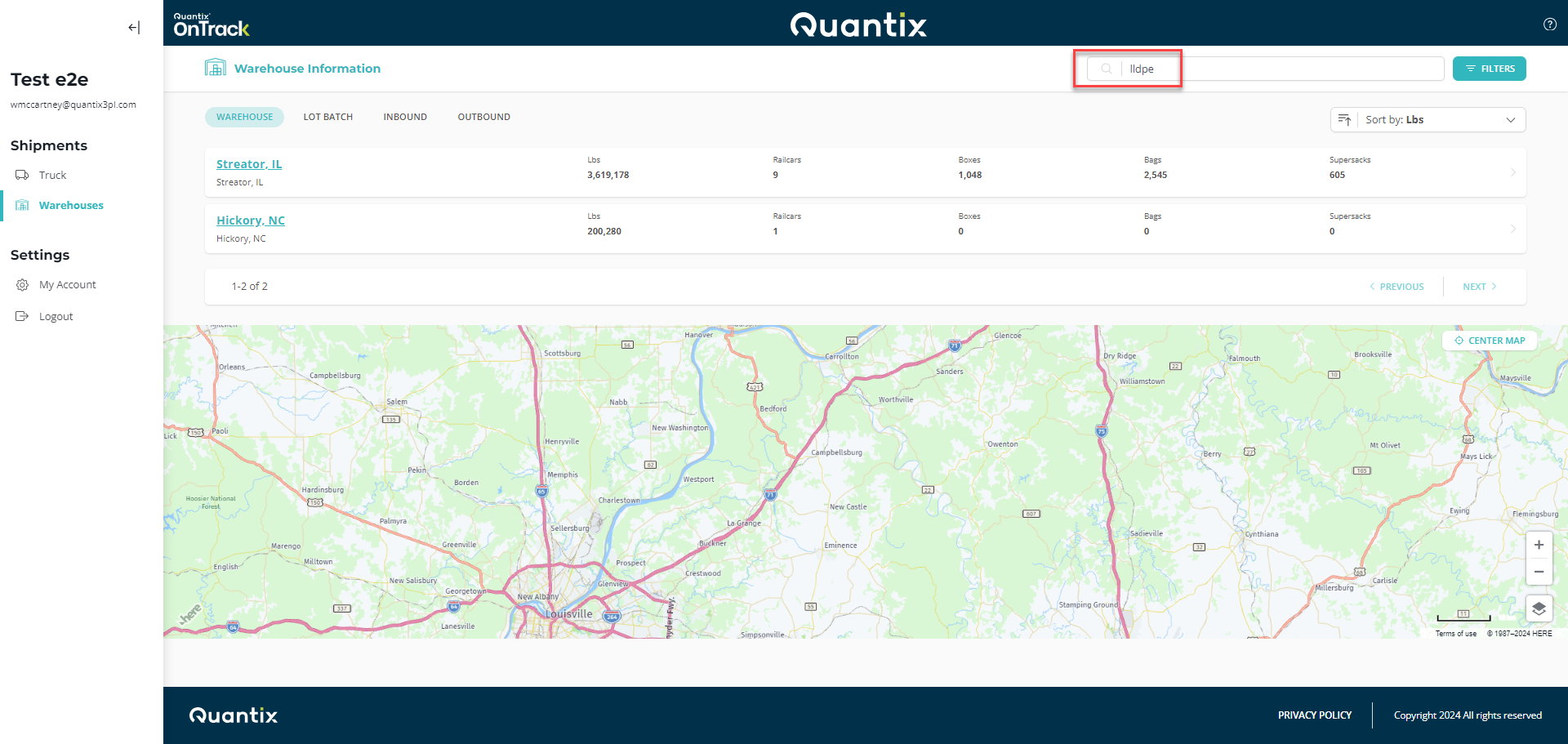The width and height of the screenshot is (1568, 744).
Task: Open the Streator, IL warehouse link
Action: tap(249, 164)
